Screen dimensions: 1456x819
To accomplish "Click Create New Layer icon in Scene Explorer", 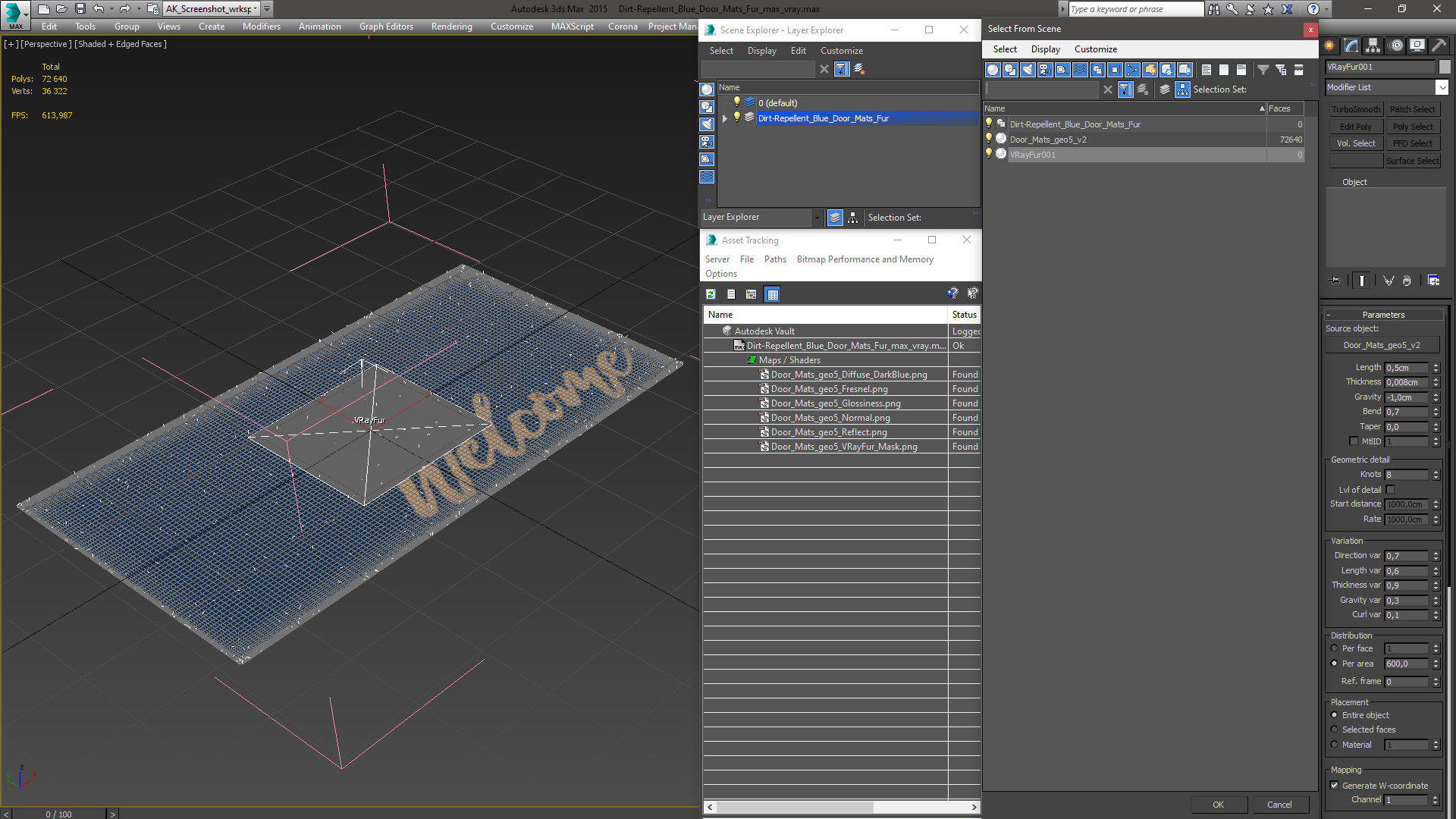I will tap(859, 69).
